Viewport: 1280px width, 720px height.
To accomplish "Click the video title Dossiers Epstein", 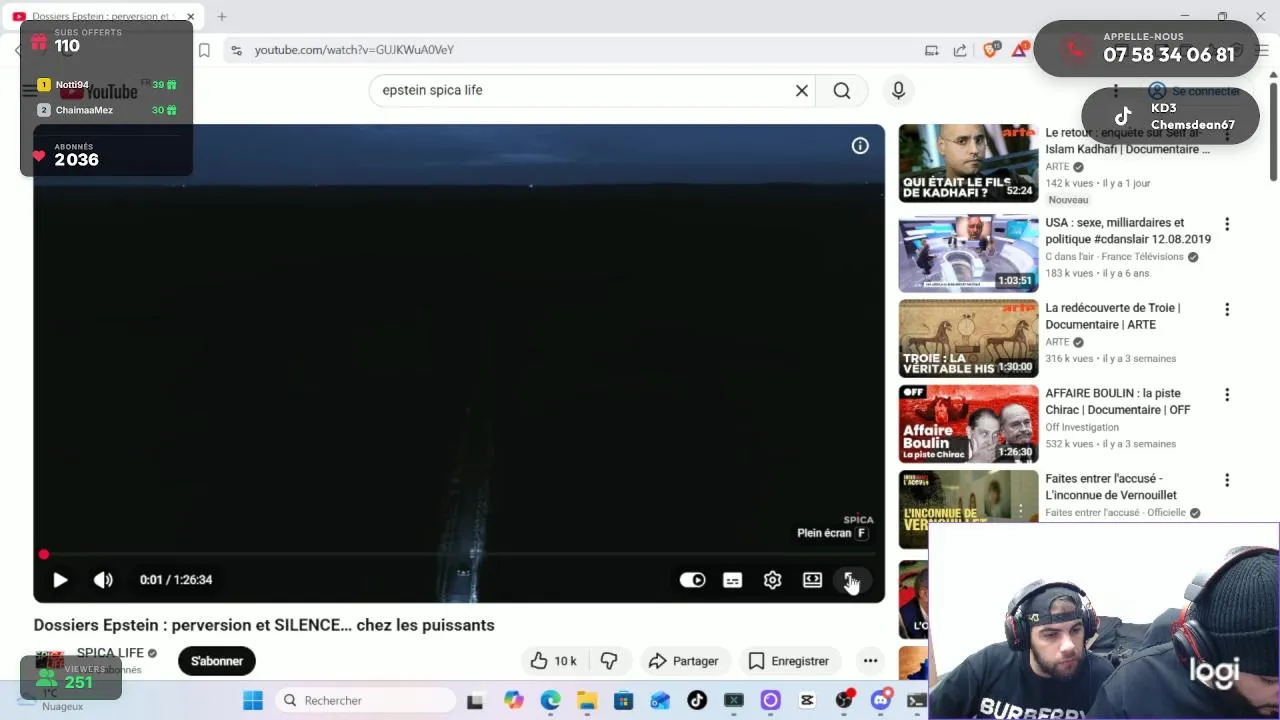I will click(264, 625).
